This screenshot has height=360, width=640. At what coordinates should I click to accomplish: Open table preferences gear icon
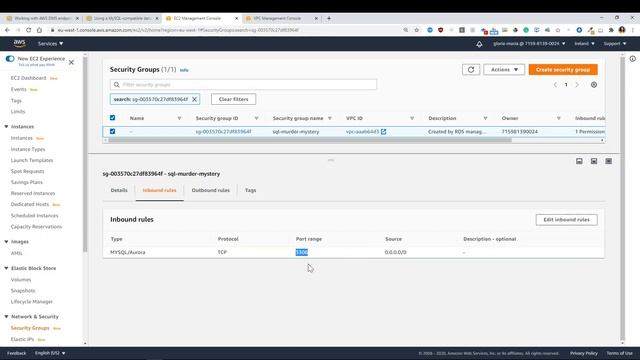[x=594, y=85]
